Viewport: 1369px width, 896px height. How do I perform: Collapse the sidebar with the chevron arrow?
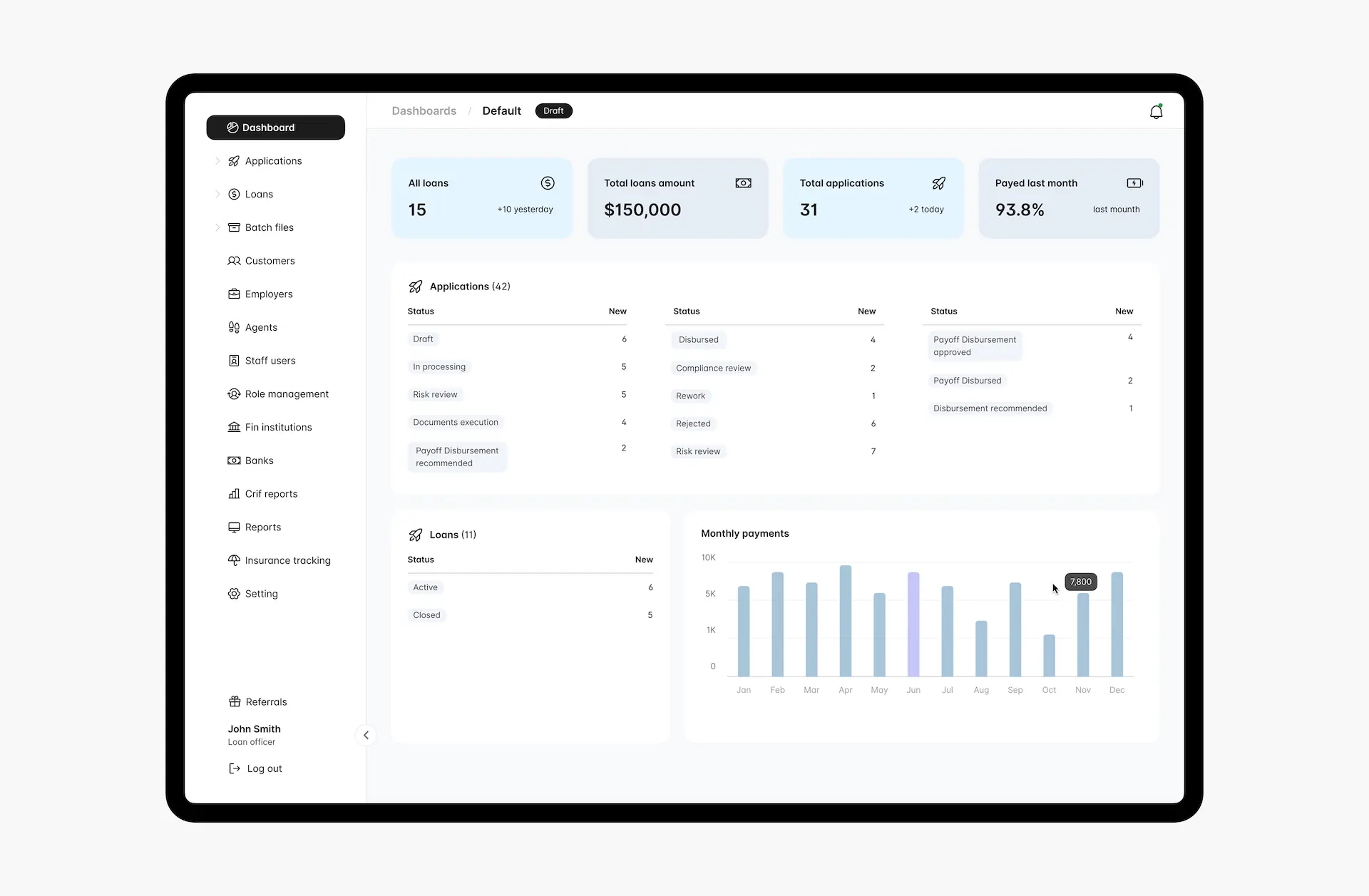click(366, 735)
